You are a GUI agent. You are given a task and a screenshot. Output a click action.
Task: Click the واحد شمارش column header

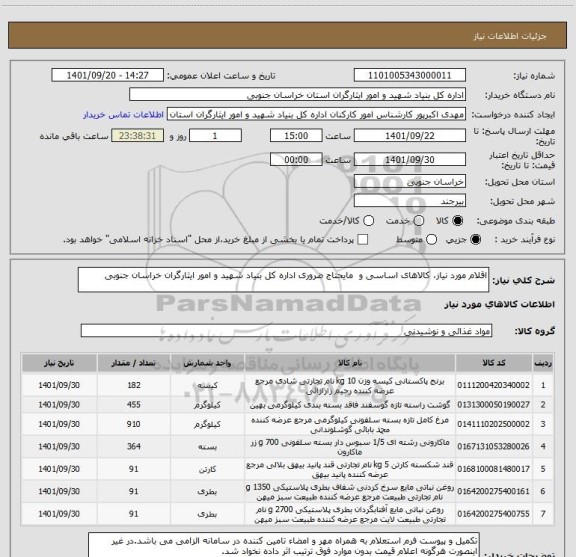click(x=207, y=363)
